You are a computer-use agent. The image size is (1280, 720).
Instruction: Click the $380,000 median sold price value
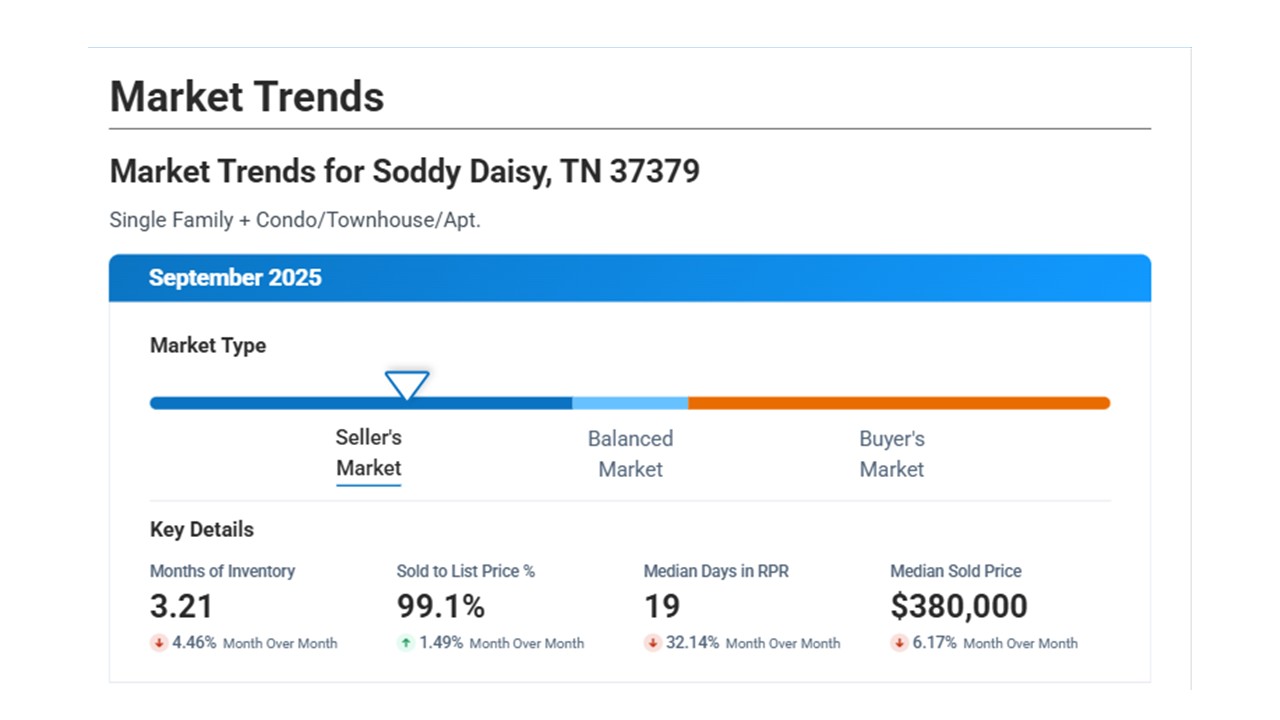tap(958, 606)
